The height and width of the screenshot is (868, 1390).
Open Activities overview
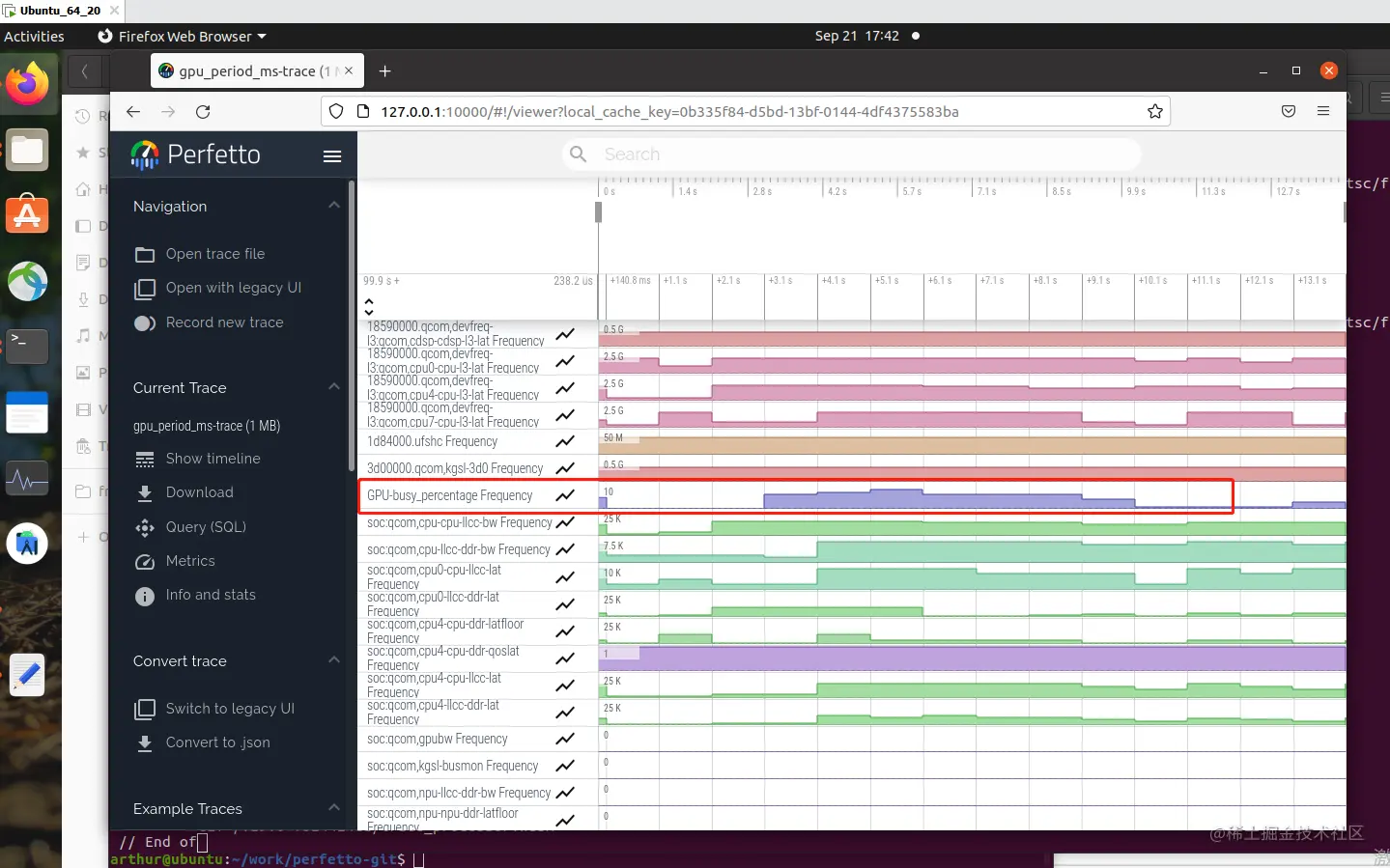[x=34, y=36]
